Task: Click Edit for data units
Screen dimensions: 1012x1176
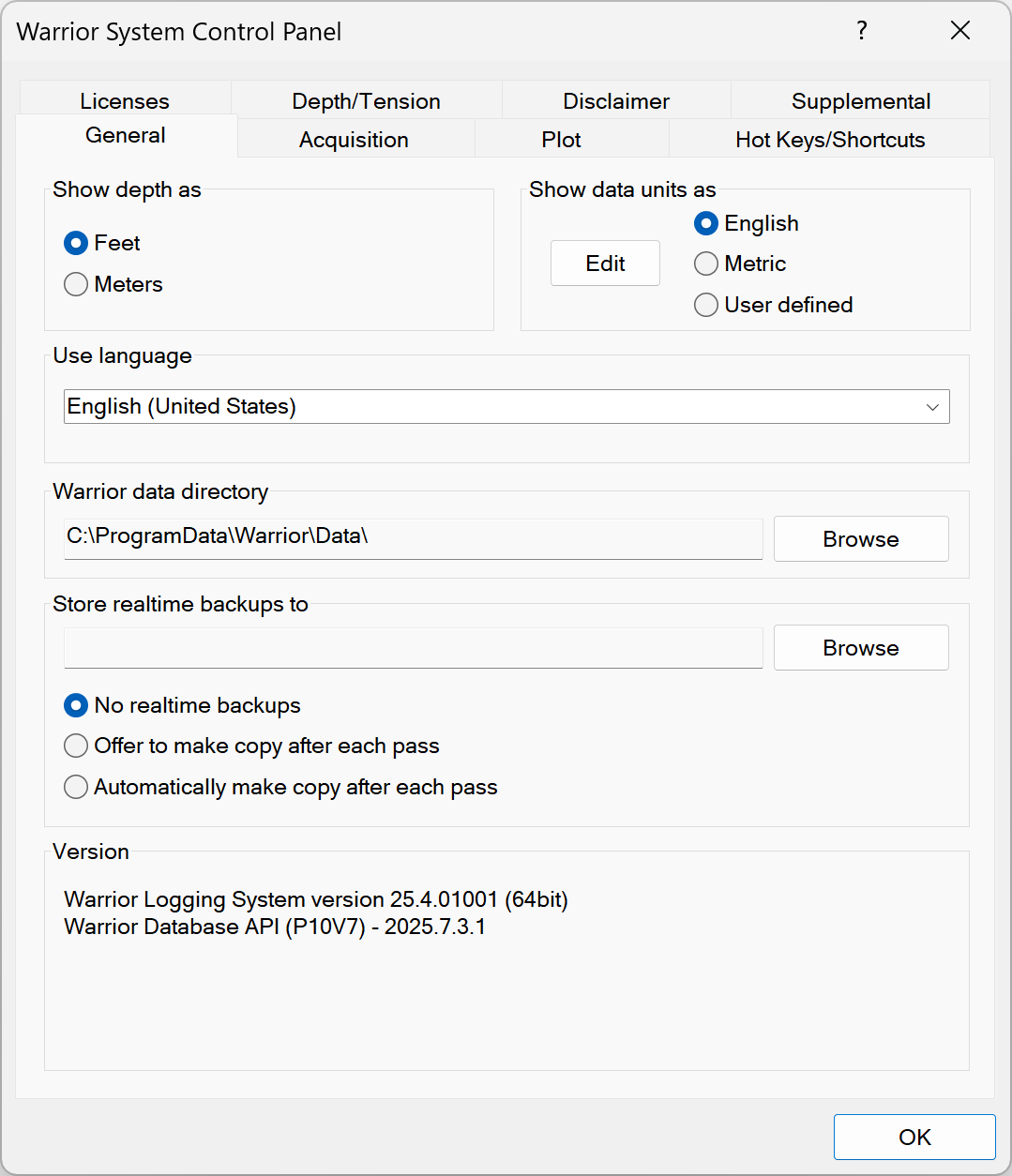Action: [x=605, y=264]
